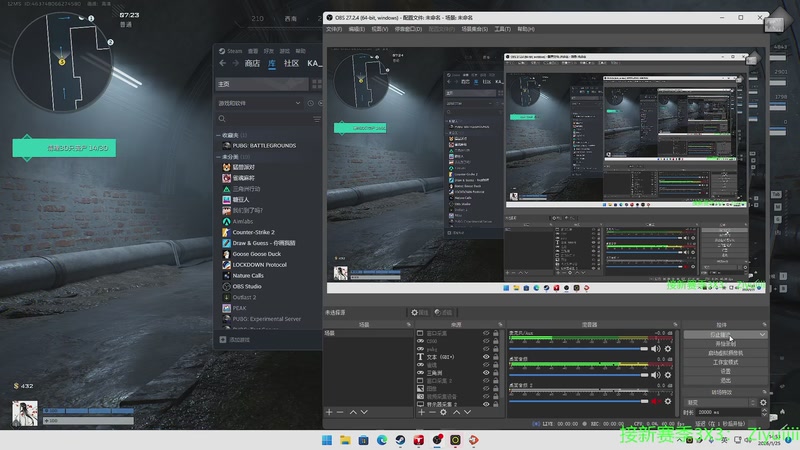Add a new source with plus icon
800x450 pixels.
[421, 412]
